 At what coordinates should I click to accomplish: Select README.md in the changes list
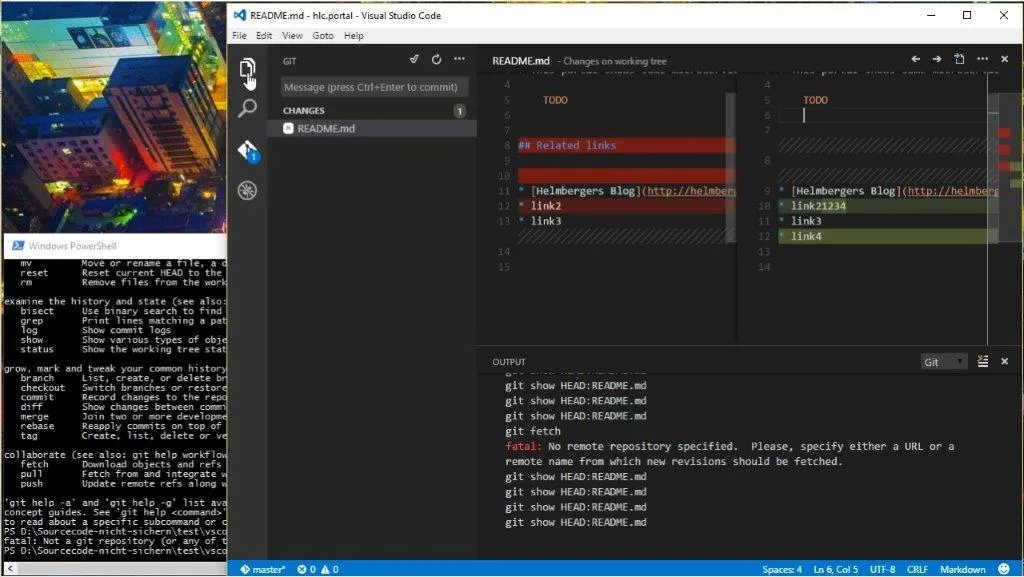click(x=372, y=129)
